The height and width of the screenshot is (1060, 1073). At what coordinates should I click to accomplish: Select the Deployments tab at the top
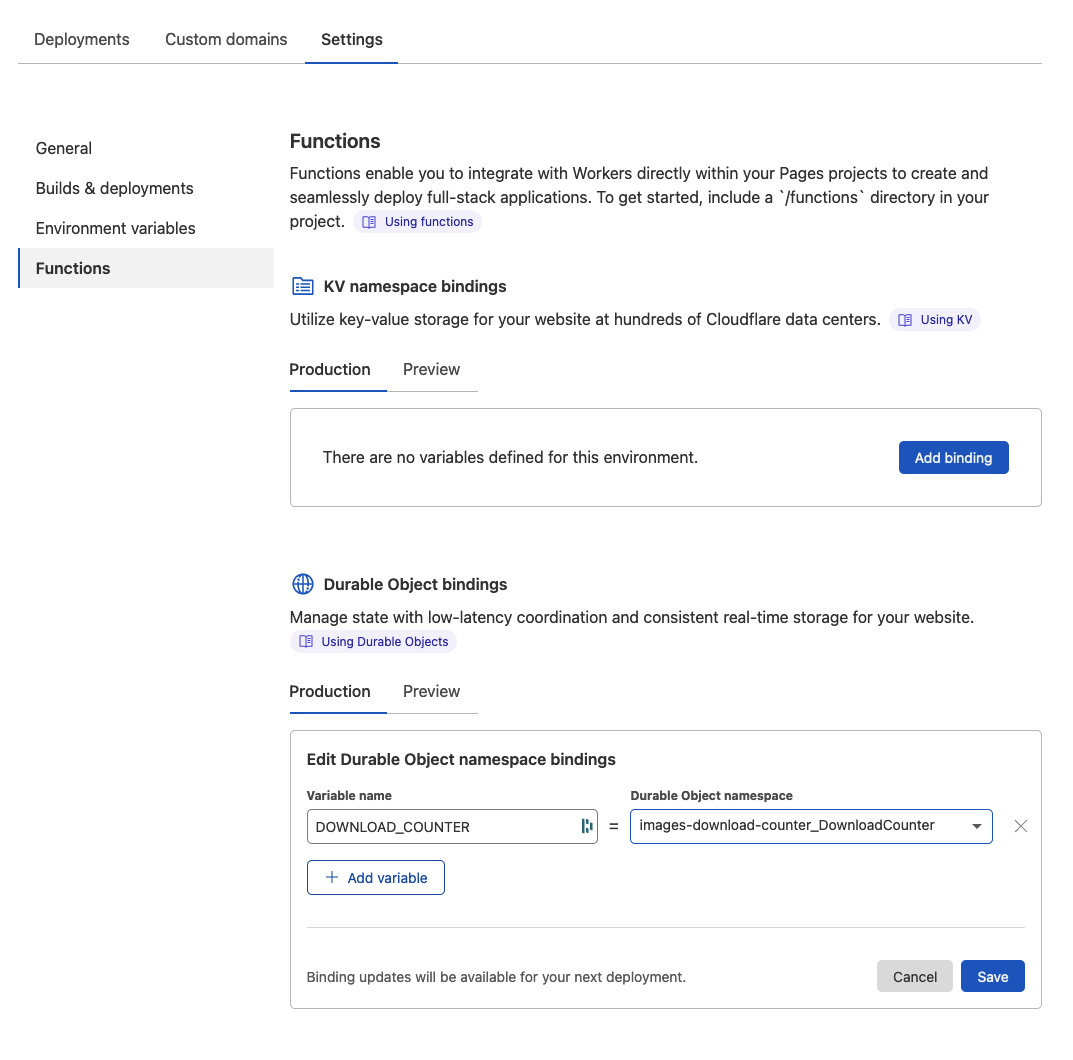tap(81, 39)
